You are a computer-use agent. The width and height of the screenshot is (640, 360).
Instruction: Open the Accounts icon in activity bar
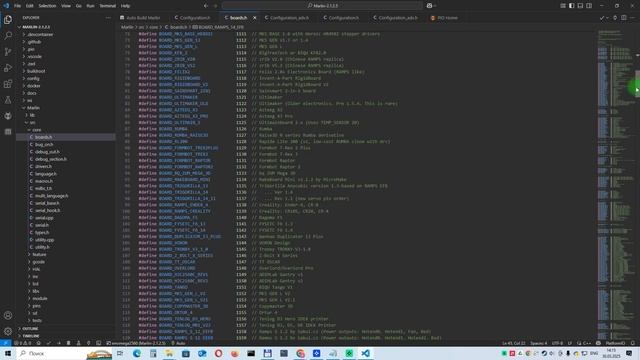[8, 315]
